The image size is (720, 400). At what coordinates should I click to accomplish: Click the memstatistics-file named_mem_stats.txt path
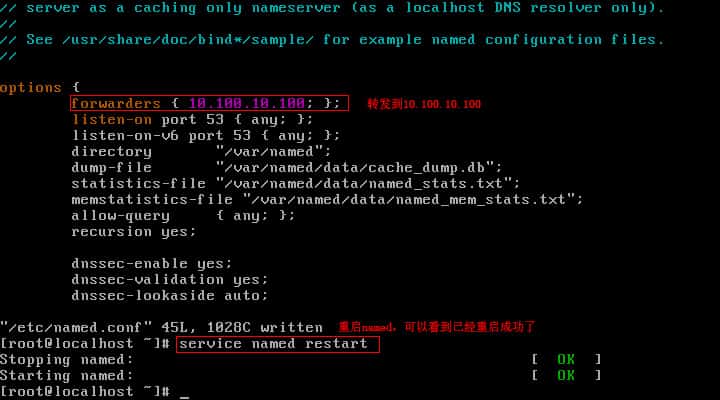[413, 200]
